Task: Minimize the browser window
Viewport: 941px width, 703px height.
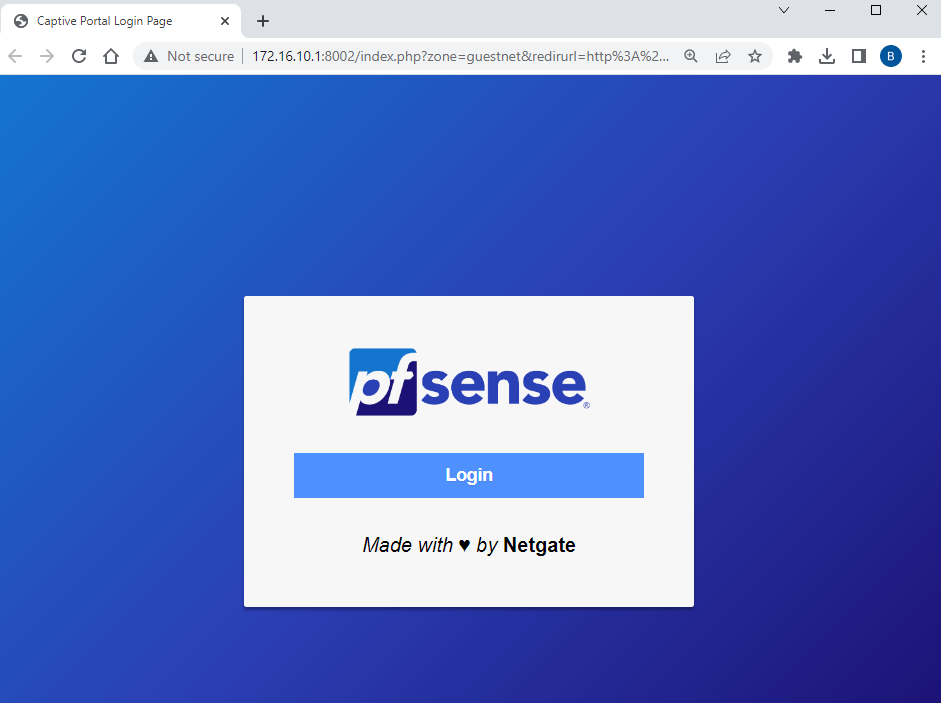Action: point(830,10)
